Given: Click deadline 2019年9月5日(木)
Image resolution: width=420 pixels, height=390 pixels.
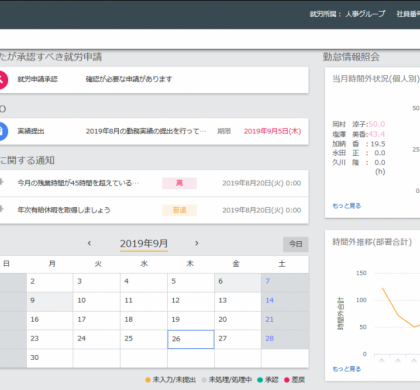Looking at the screenshot, I should click(x=272, y=131).
